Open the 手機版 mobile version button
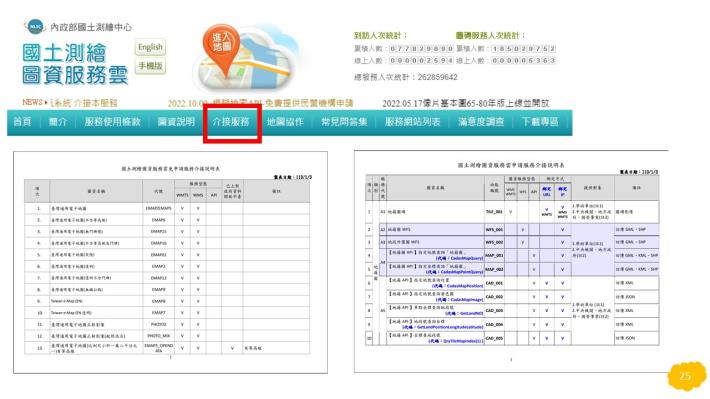The width and height of the screenshot is (710, 399). pyautogui.click(x=150, y=66)
